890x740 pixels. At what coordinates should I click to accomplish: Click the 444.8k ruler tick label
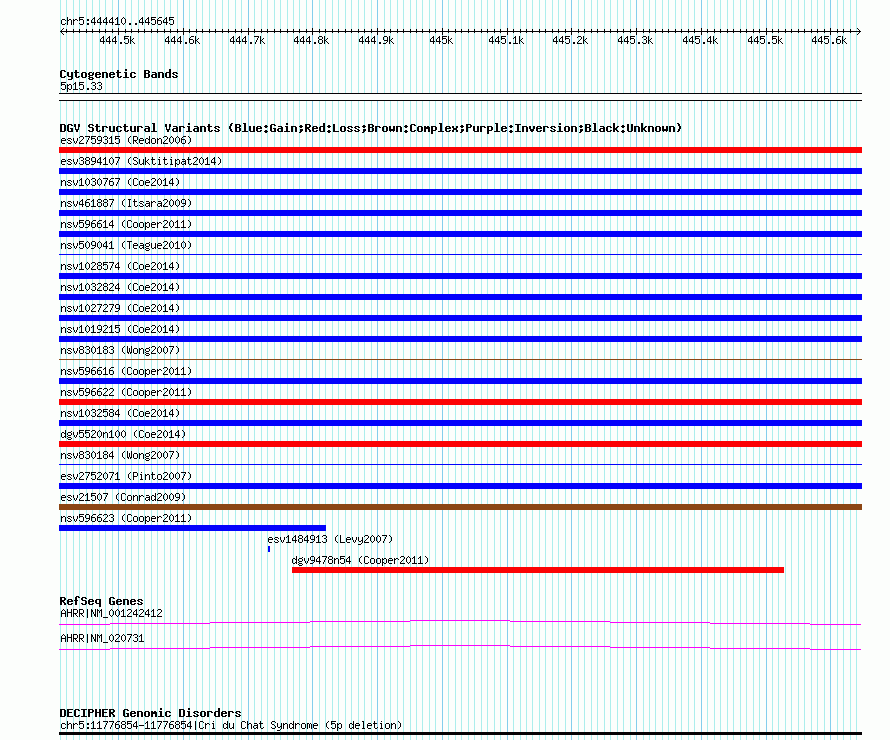pyautogui.click(x=311, y=41)
